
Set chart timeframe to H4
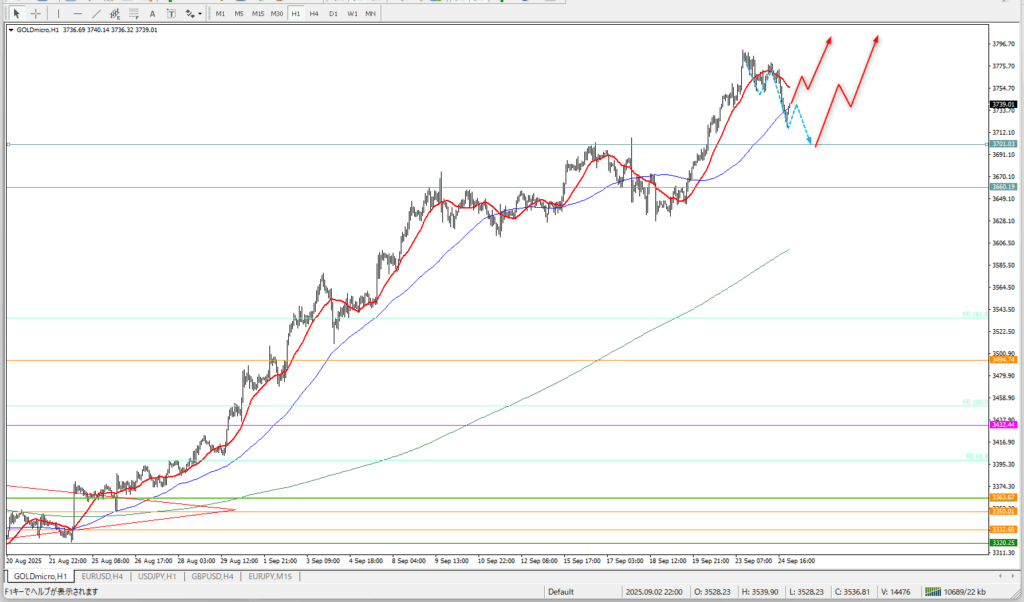click(x=314, y=13)
